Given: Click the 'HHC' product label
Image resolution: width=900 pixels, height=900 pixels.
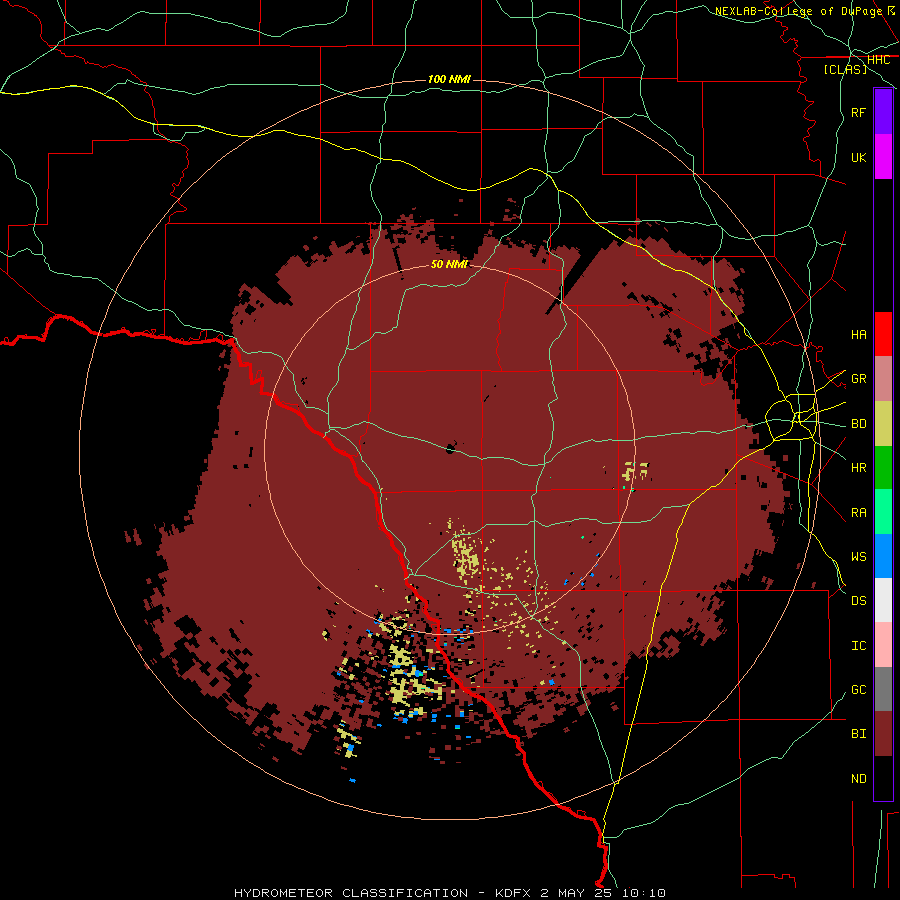Looking at the screenshot, I should (x=878, y=60).
